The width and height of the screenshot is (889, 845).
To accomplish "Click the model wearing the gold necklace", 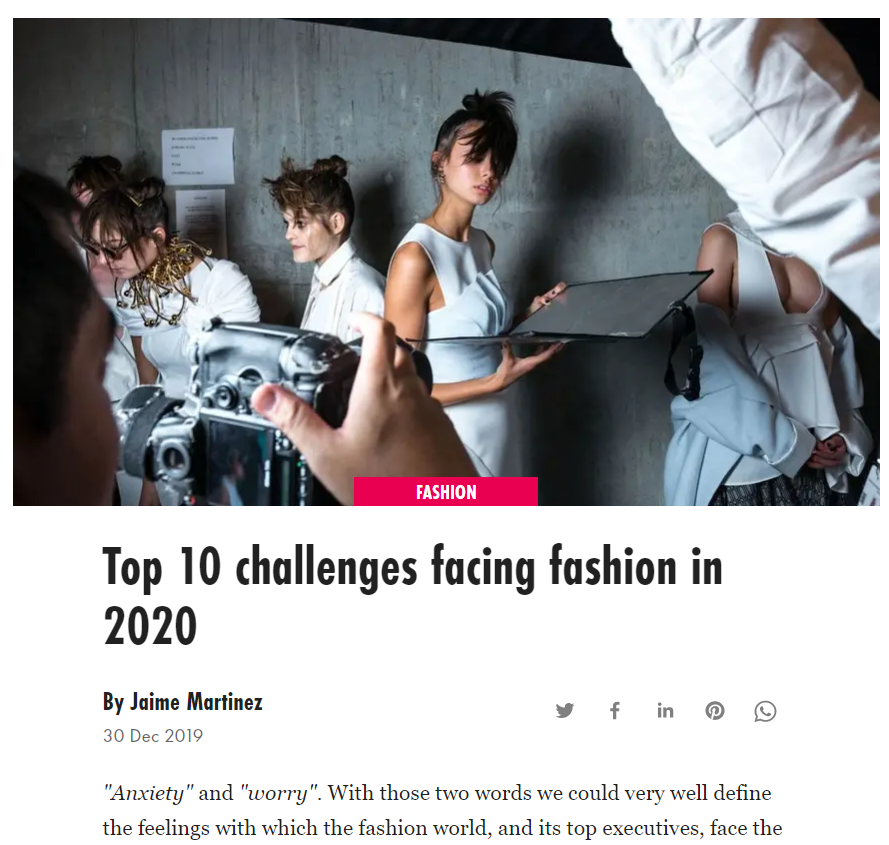I will pos(164,272).
